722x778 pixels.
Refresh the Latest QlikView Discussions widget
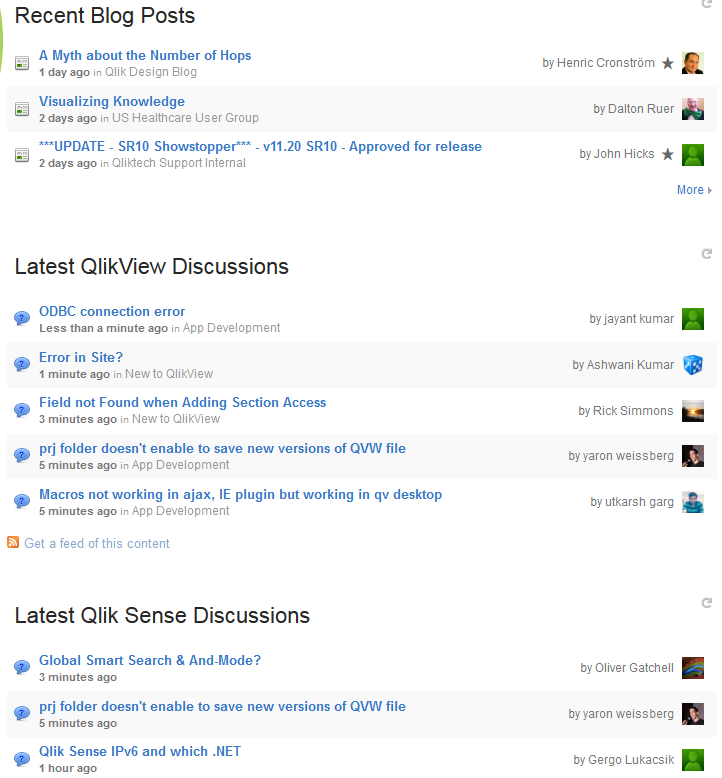[x=707, y=254]
